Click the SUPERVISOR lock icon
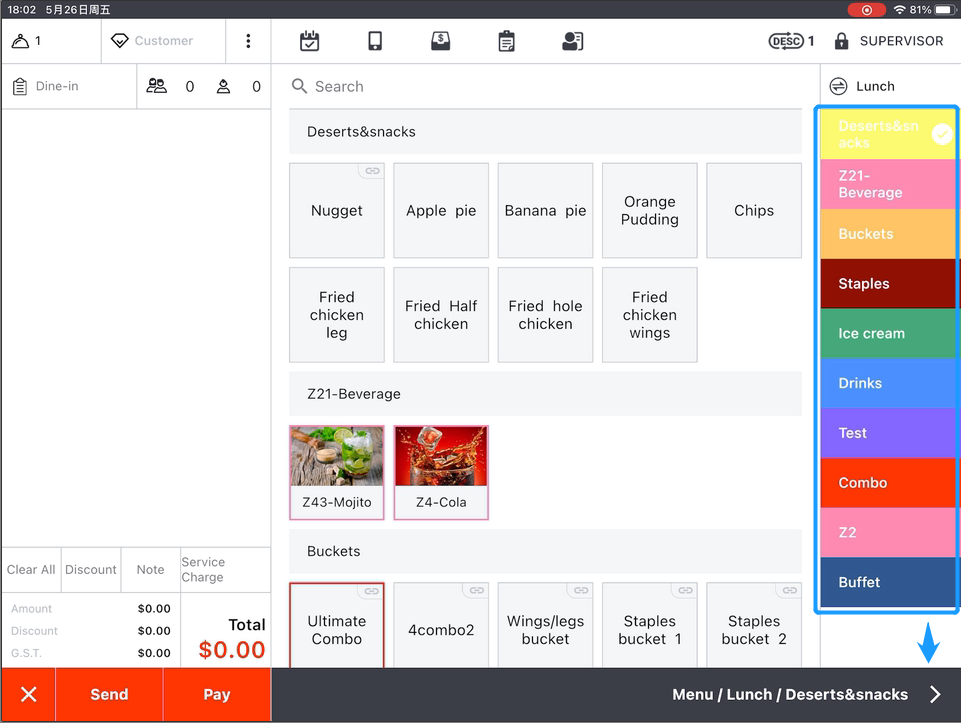961x723 pixels. click(x=841, y=41)
